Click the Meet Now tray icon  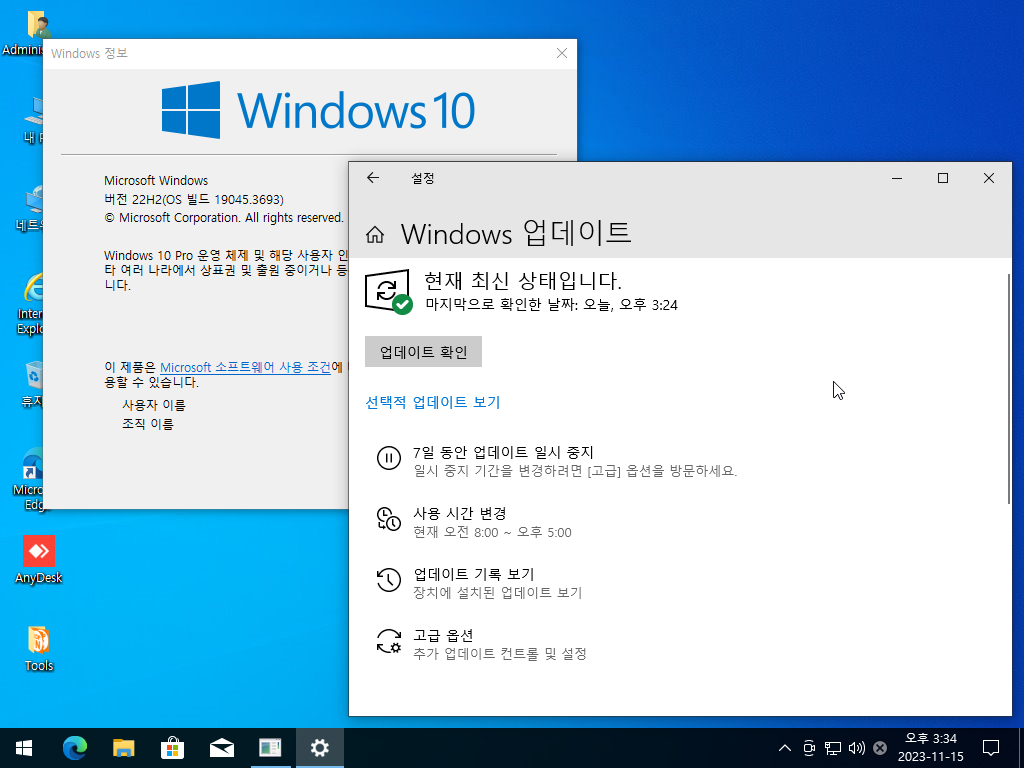(x=809, y=748)
